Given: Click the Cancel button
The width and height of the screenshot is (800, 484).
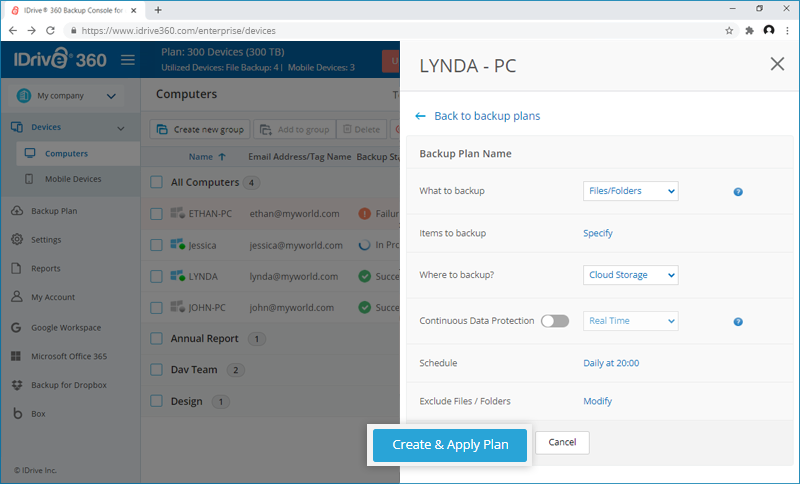Looking at the screenshot, I should coord(562,442).
